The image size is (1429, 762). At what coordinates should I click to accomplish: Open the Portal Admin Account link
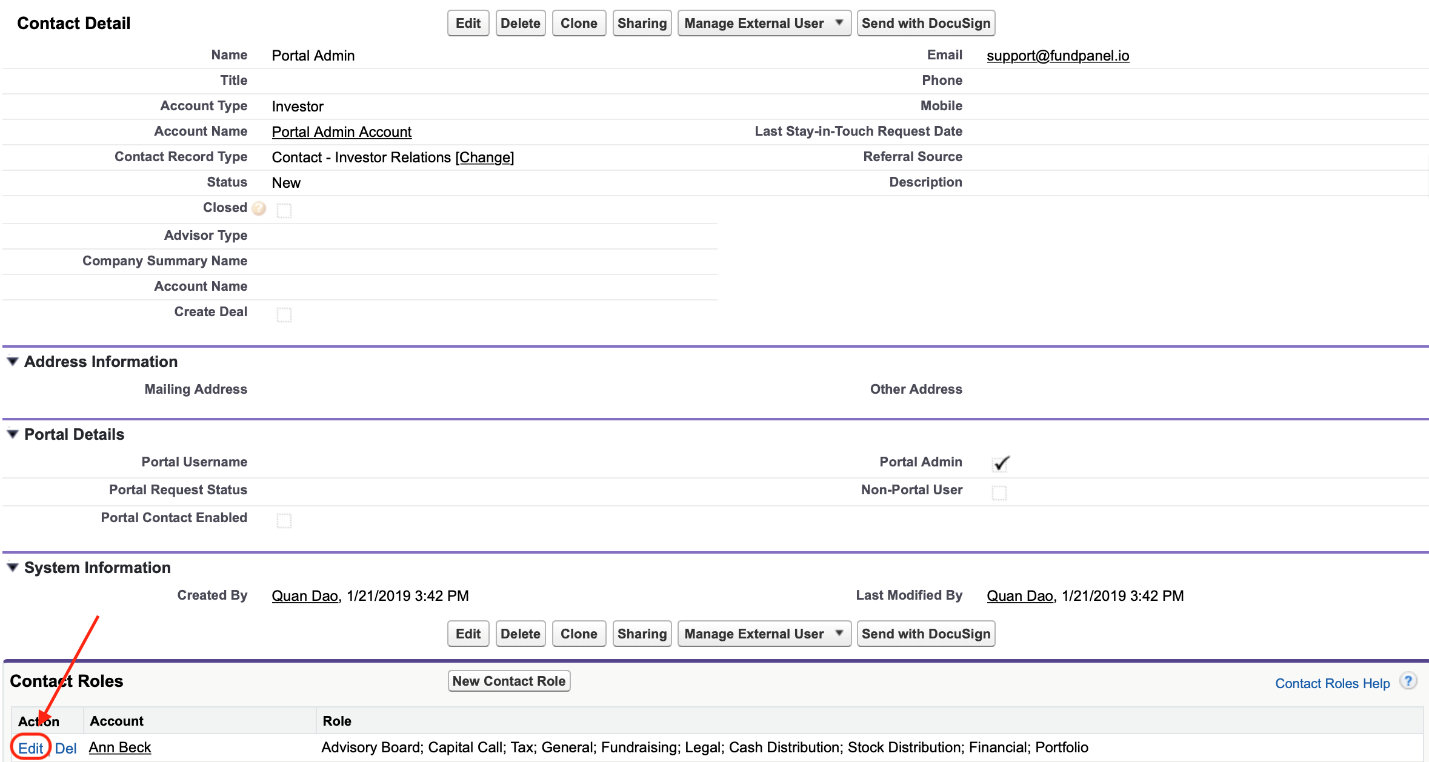coord(342,132)
